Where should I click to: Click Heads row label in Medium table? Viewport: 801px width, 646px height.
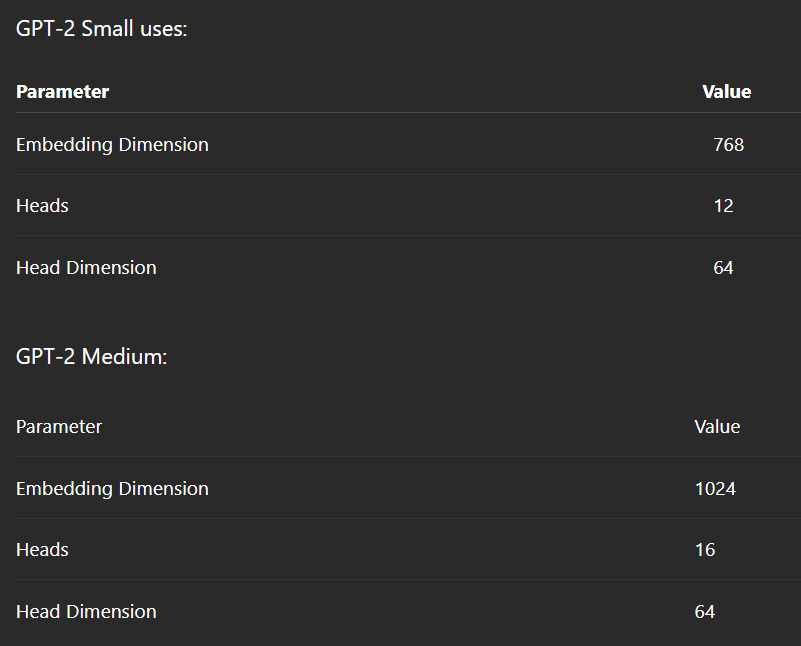coord(42,550)
